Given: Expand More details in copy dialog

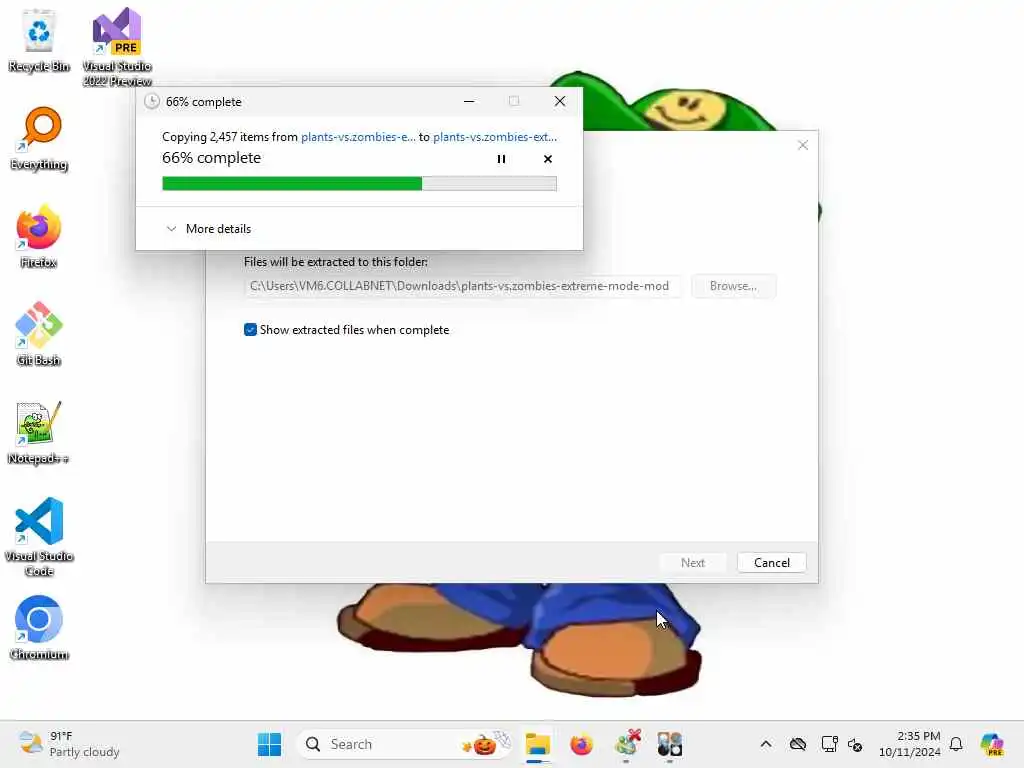Looking at the screenshot, I should [208, 229].
